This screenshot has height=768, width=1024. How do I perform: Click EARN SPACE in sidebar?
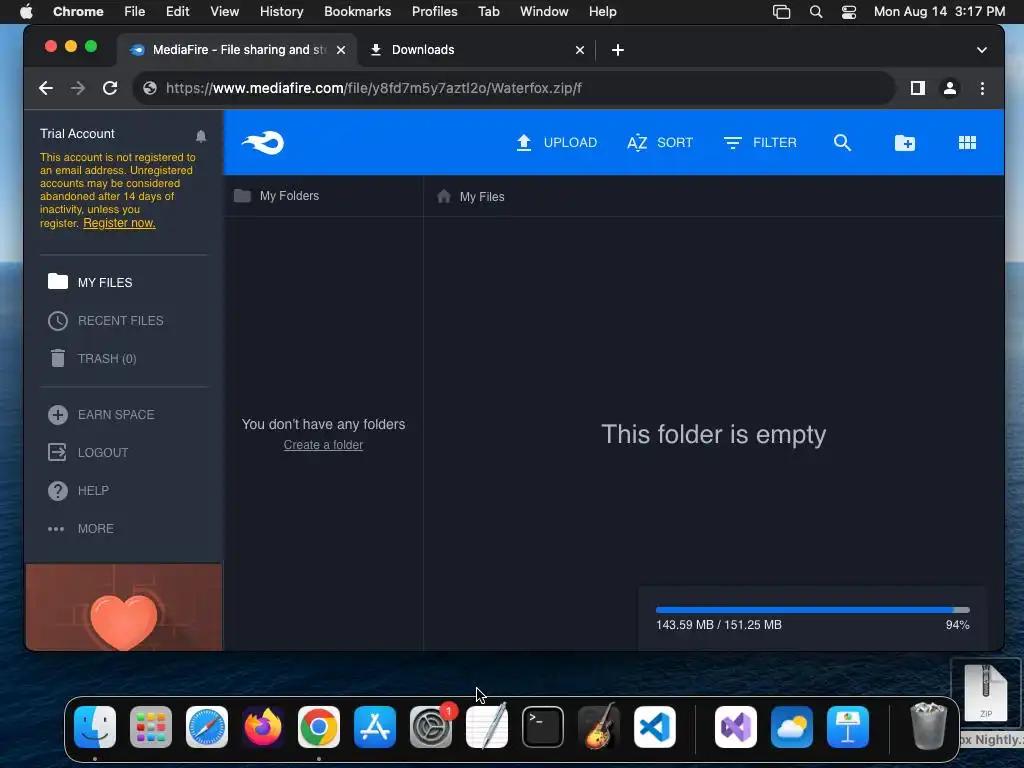(101, 415)
